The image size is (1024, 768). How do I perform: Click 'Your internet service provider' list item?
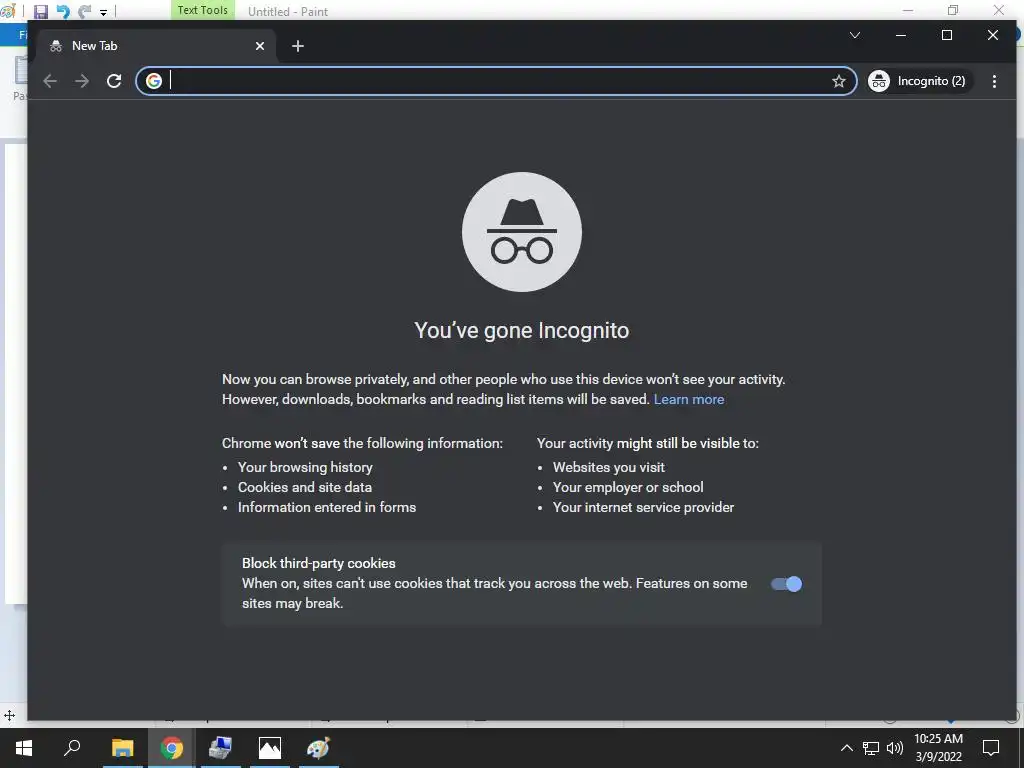pyautogui.click(x=643, y=507)
